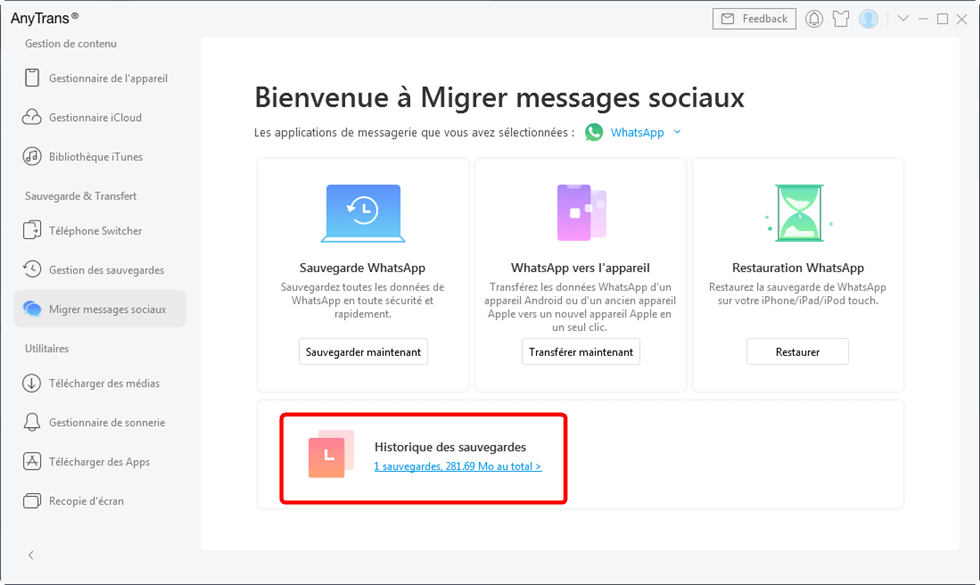Select the WhatsApp app name label
980x585 pixels.
click(x=637, y=132)
